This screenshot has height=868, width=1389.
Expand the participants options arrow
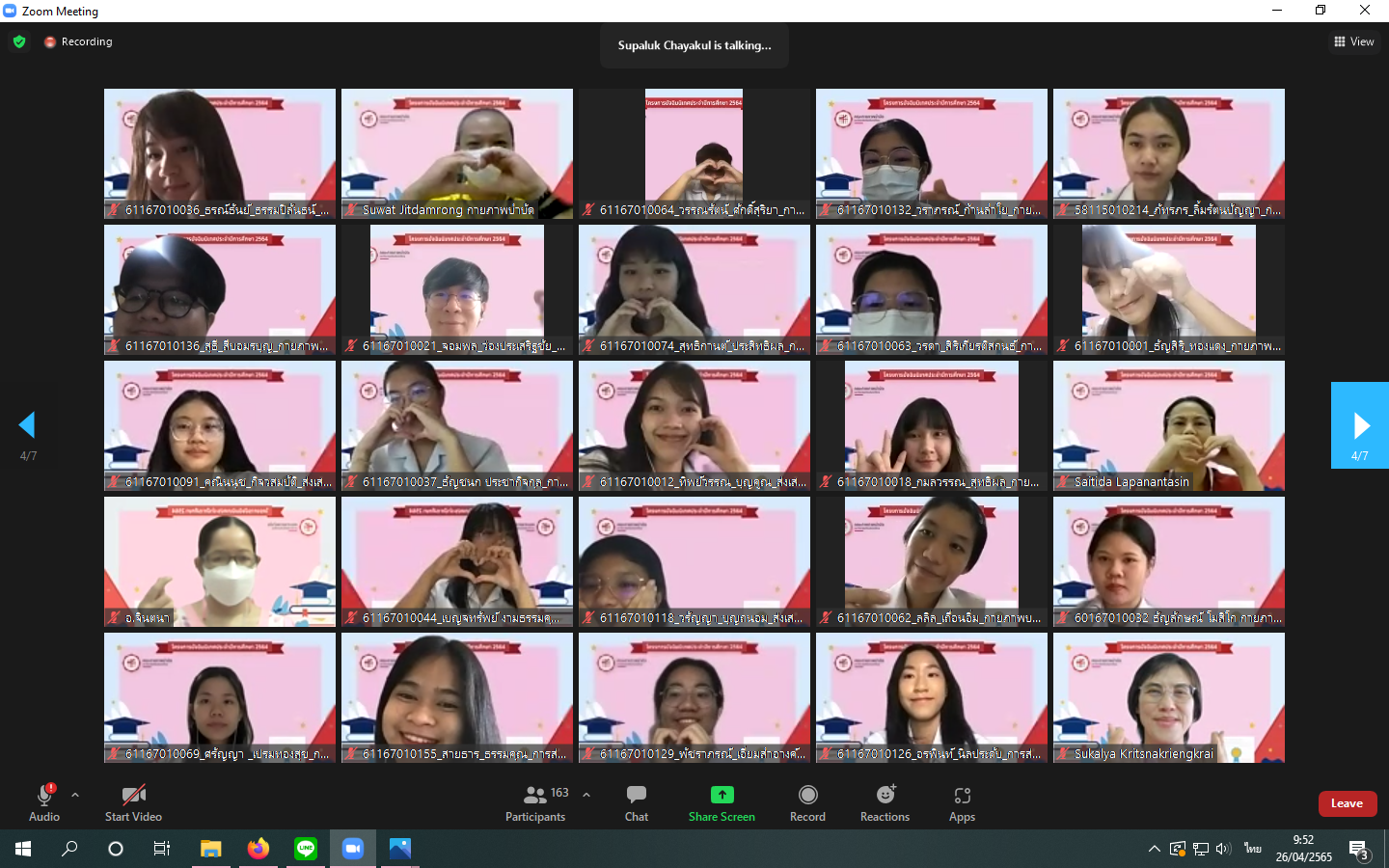586,795
